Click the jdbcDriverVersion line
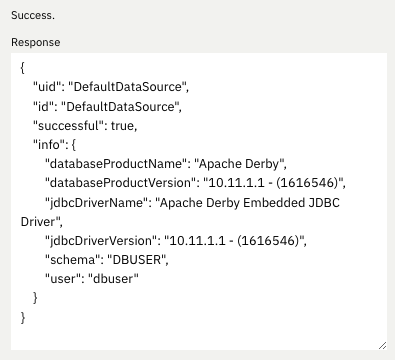Screen dimensions: 395x360 tap(176, 240)
